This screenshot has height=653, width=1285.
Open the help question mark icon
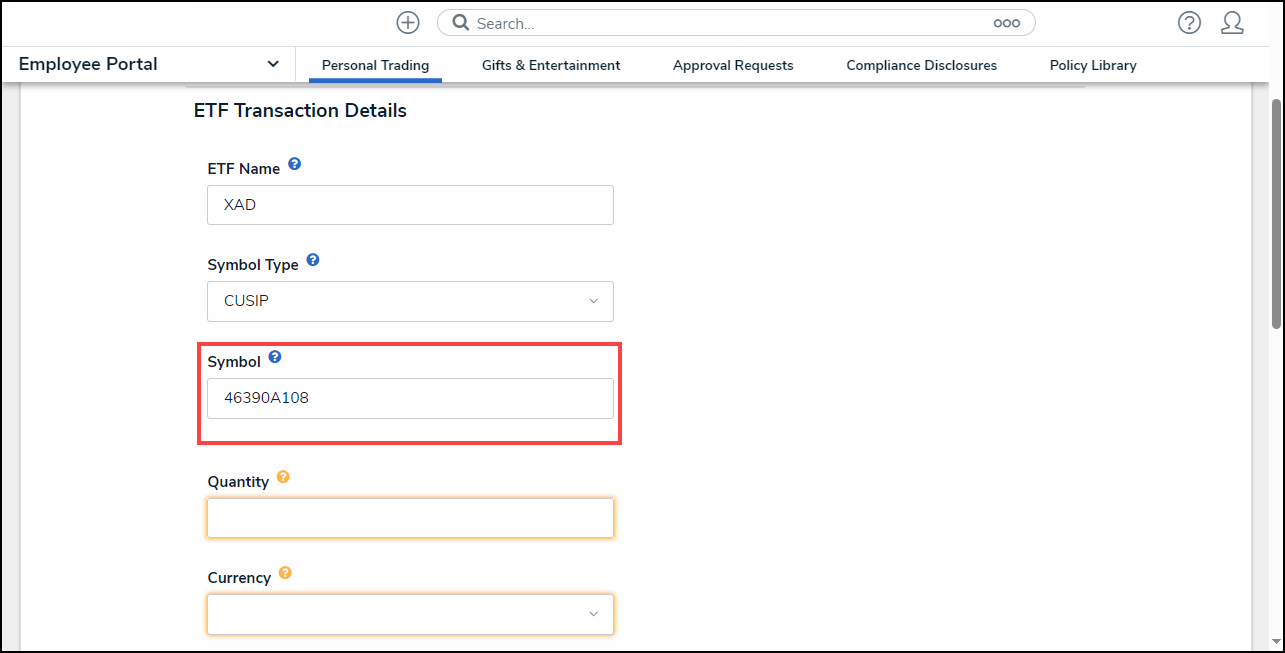tap(1189, 23)
